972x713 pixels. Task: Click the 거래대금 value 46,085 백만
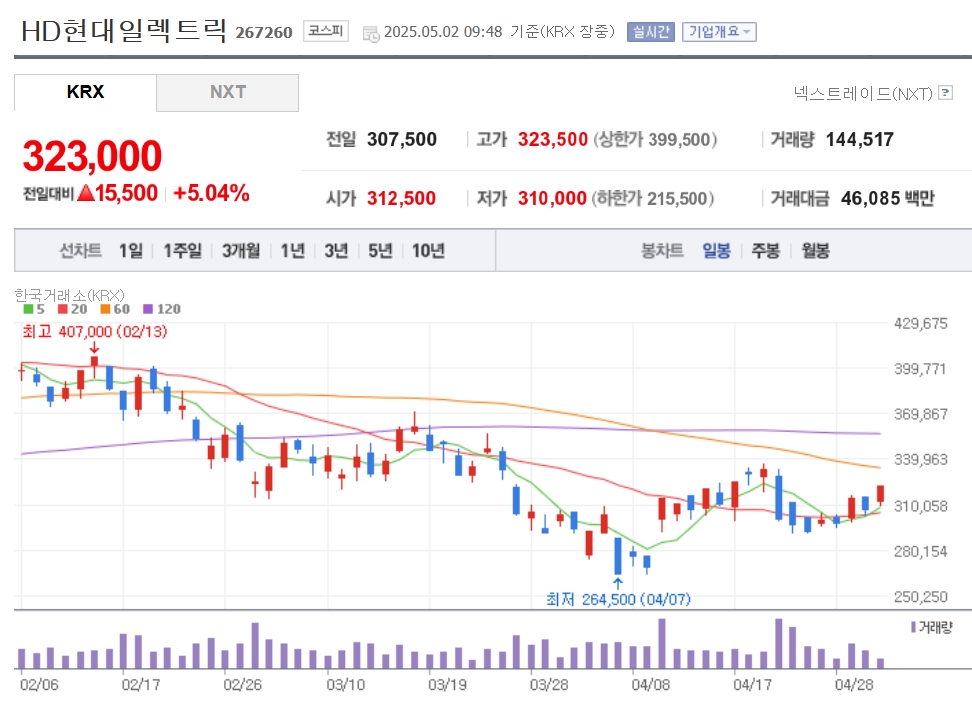click(888, 198)
